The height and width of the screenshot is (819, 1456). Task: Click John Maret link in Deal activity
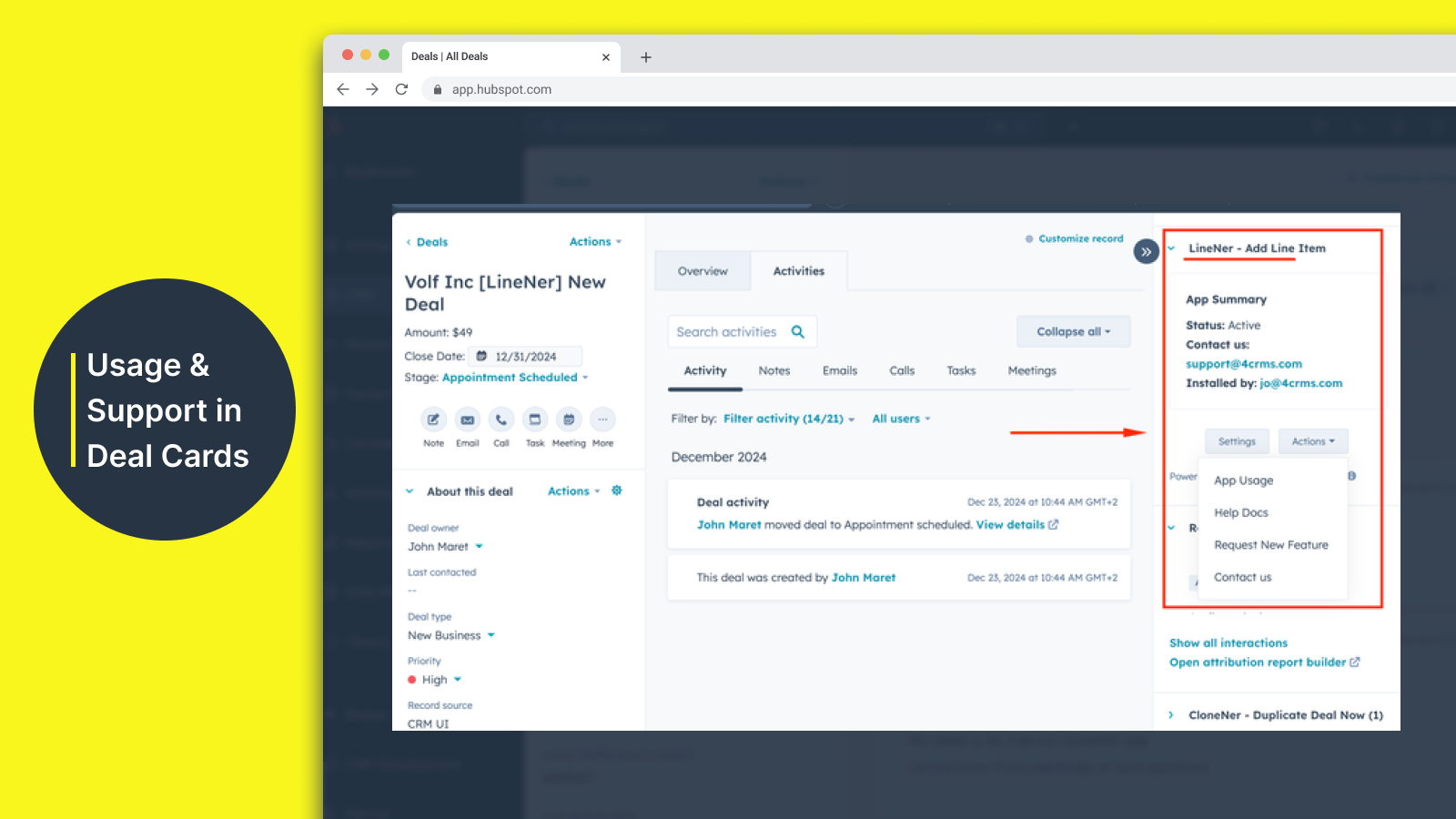(x=729, y=525)
